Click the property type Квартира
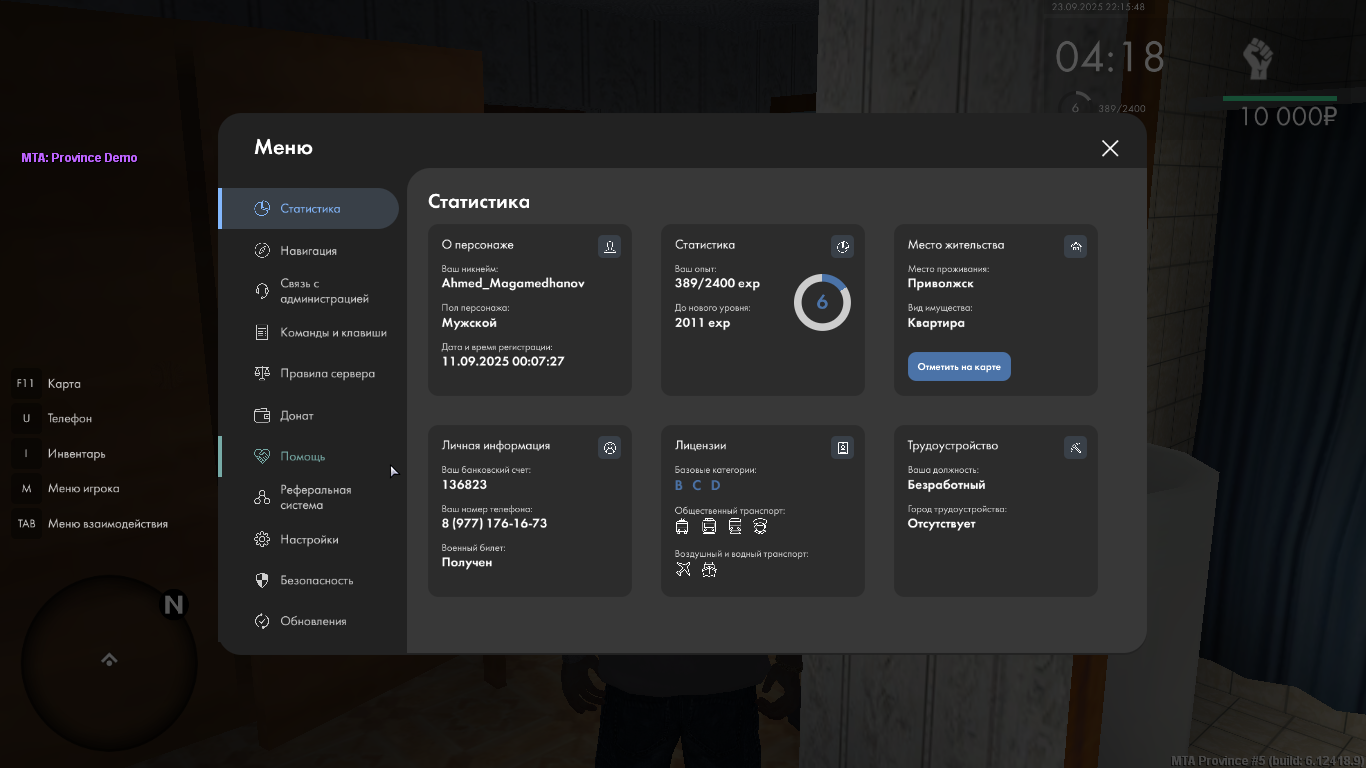Image resolution: width=1366 pixels, height=768 pixels. [936, 322]
